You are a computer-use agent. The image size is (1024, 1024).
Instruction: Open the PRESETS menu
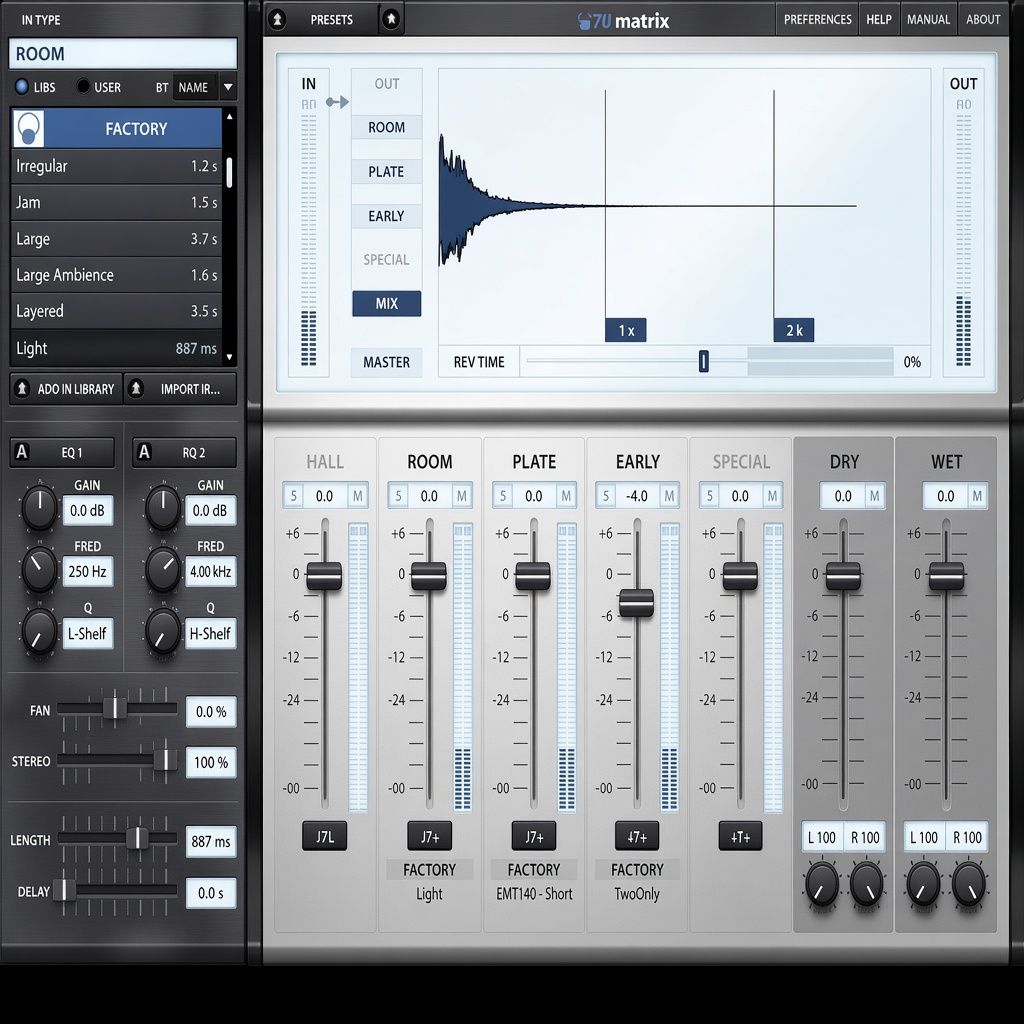[x=331, y=20]
